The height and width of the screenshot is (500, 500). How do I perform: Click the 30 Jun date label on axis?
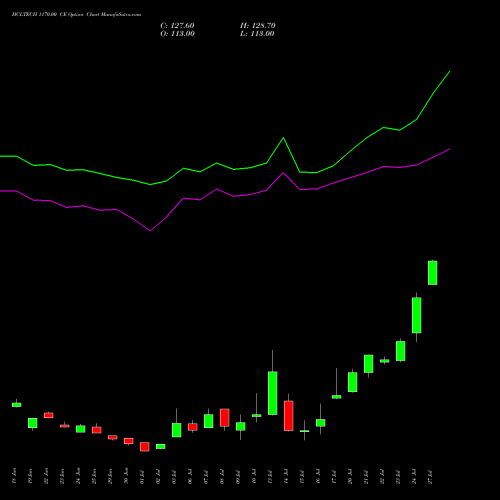(x=126, y=476)
